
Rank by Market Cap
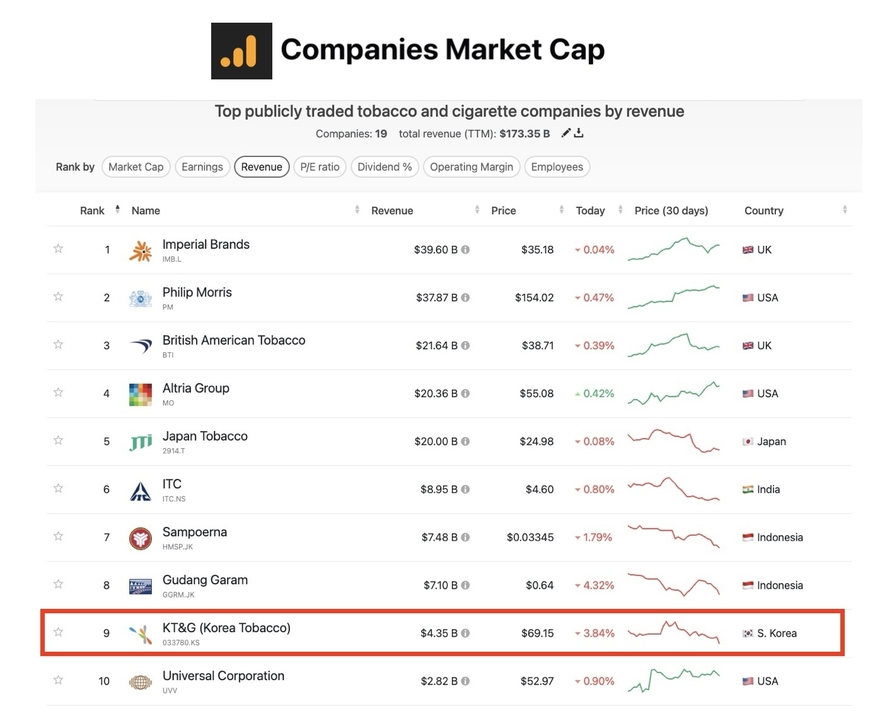tap(136, 167)
